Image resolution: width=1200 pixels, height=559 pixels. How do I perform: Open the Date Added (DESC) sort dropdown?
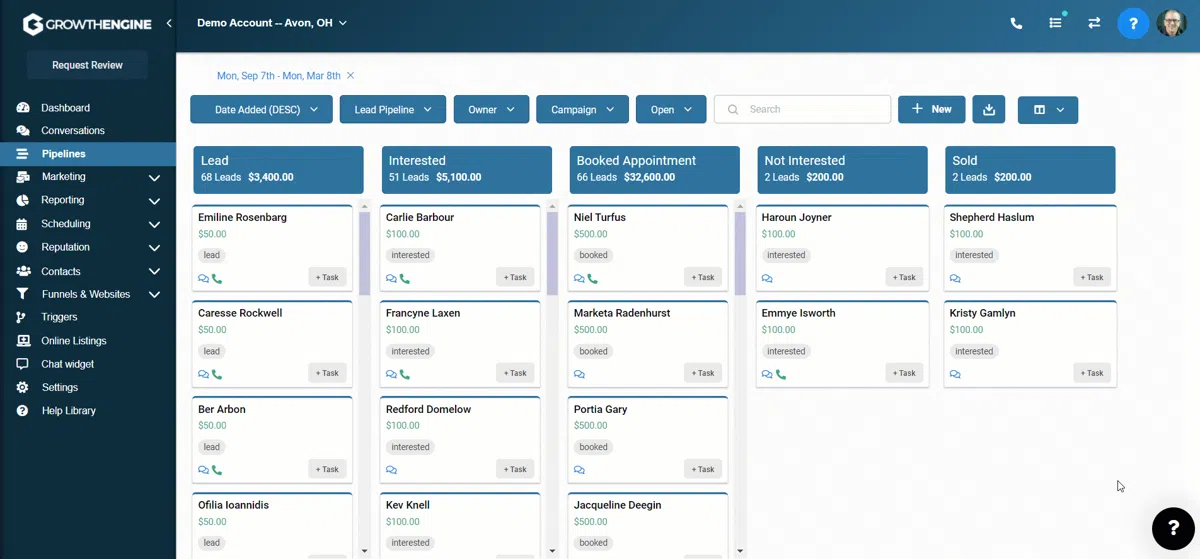(260, 110)
